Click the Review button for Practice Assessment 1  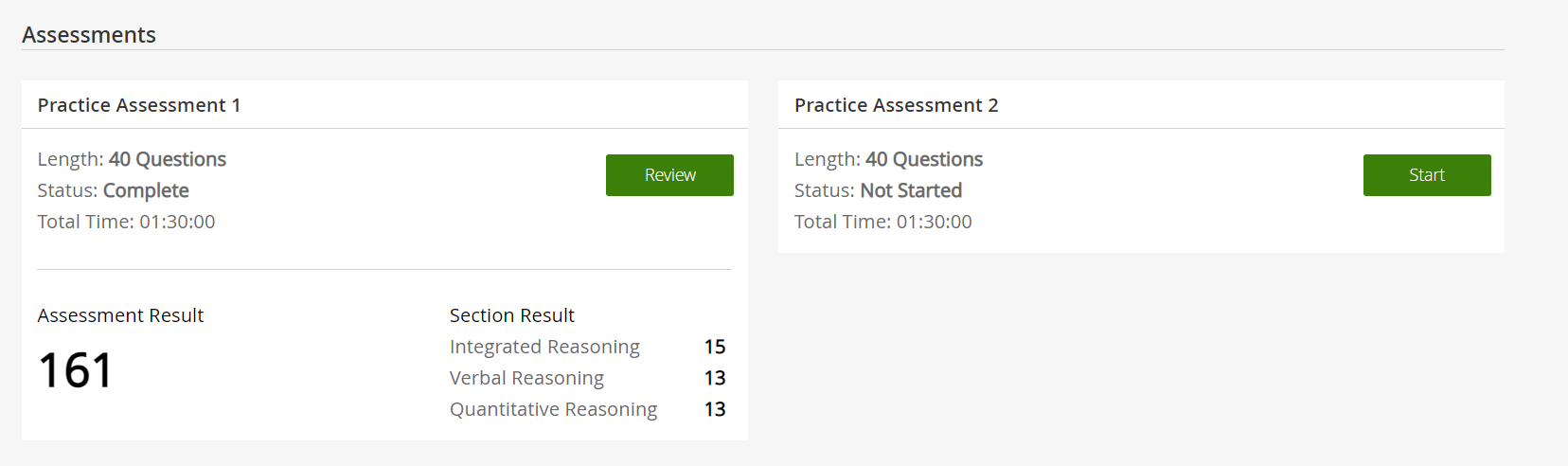pos(669,175)
